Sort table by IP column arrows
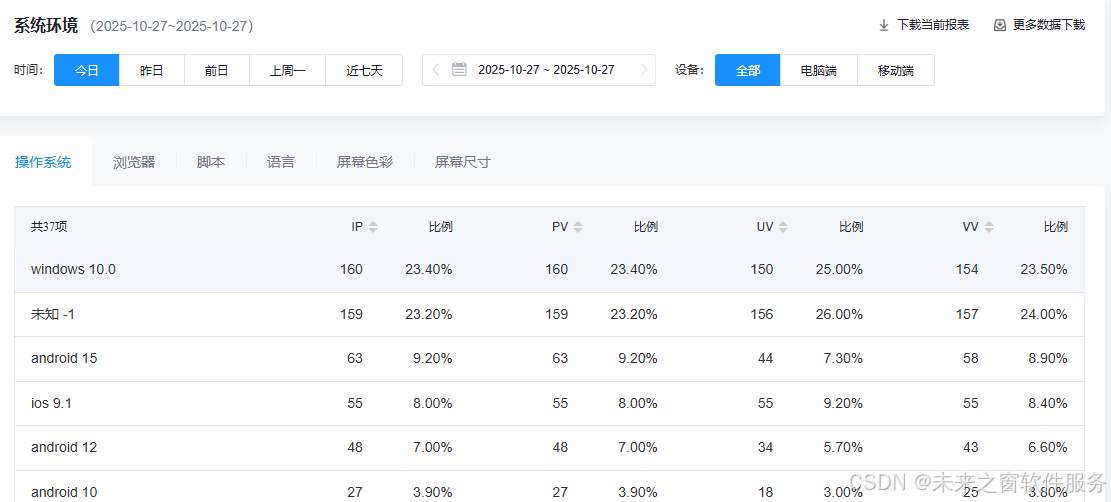 coord(373,228)
